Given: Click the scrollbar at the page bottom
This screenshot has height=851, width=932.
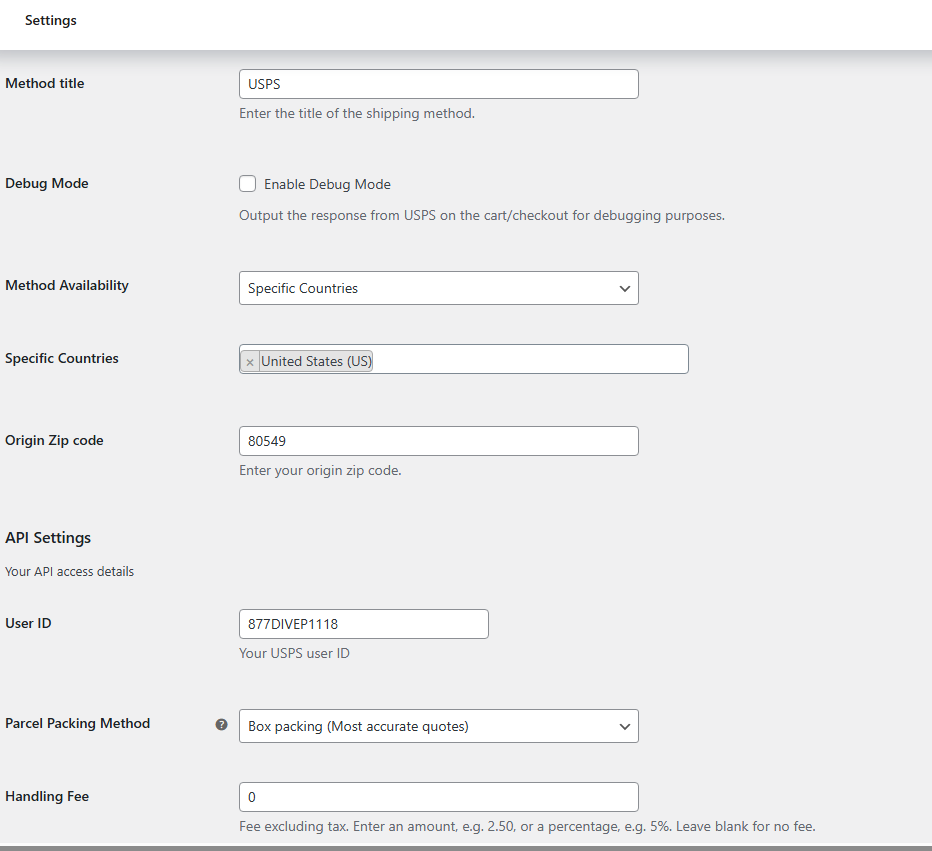Looking at the screenshot, I should pyautogui.click(x=466, y=847).
